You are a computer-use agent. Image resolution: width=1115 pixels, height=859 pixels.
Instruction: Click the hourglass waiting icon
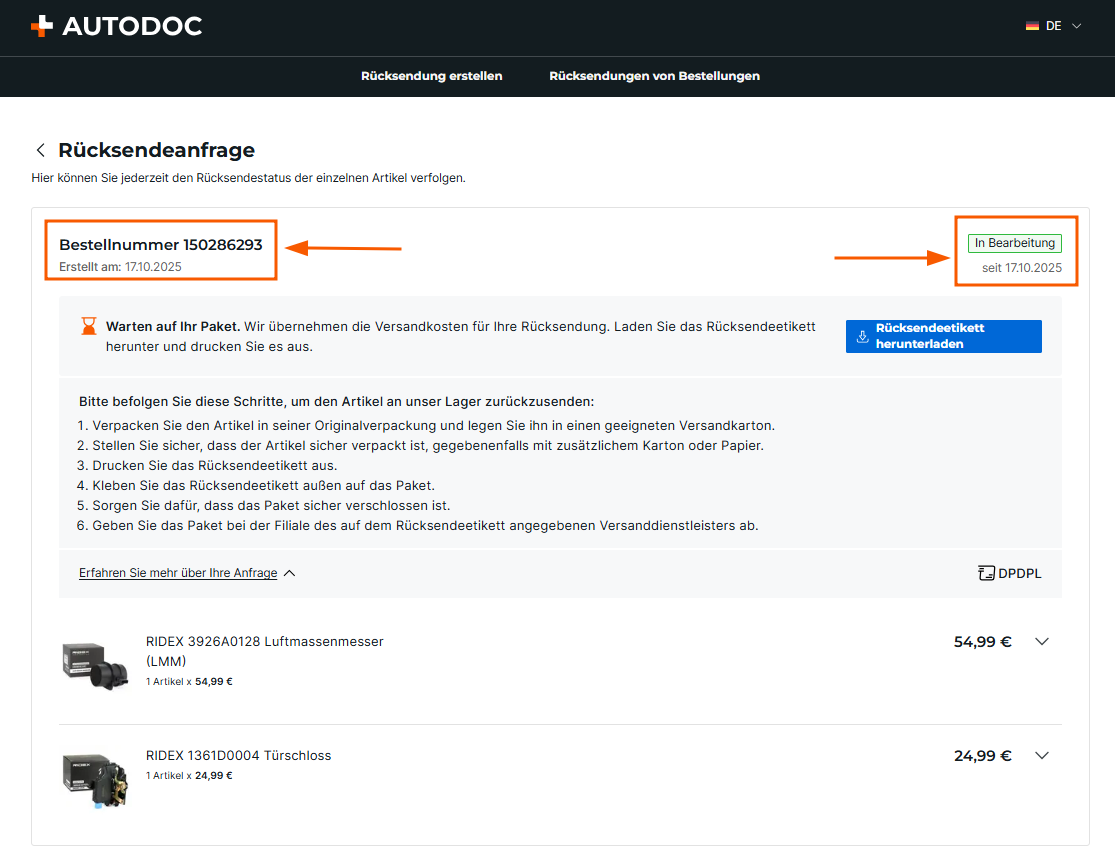[x=89, y=327]
